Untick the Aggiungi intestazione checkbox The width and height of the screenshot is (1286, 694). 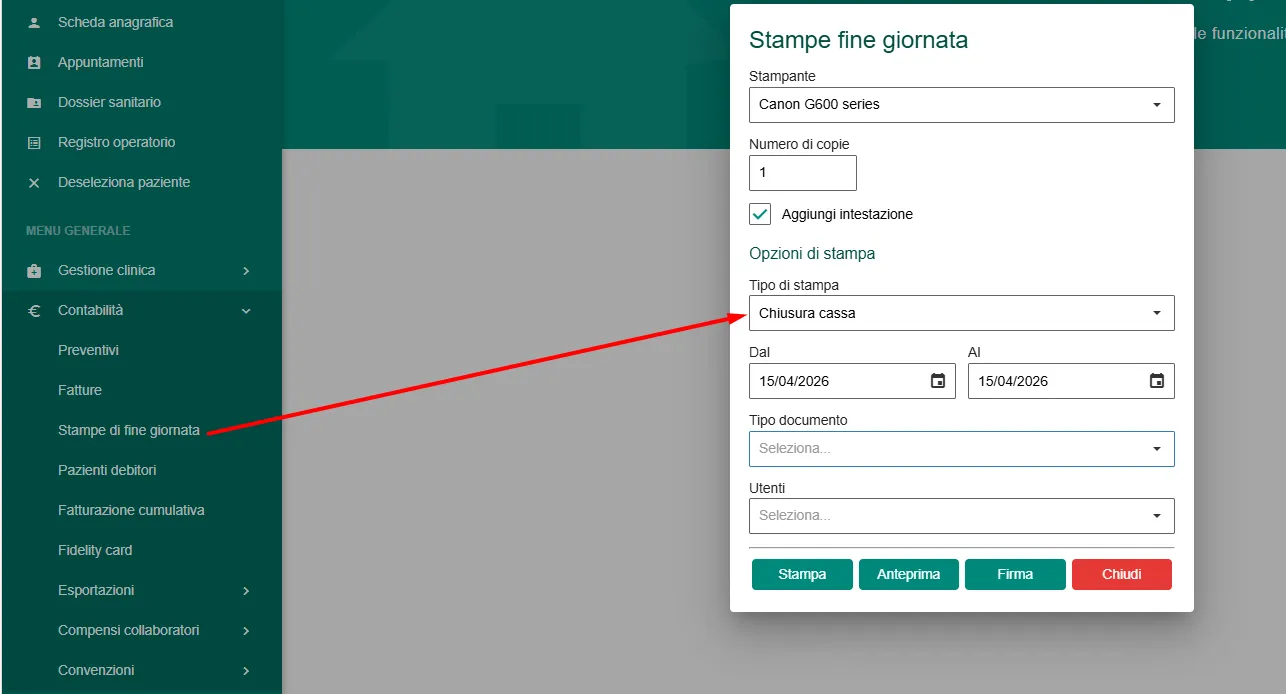click(x=760, y=214)
